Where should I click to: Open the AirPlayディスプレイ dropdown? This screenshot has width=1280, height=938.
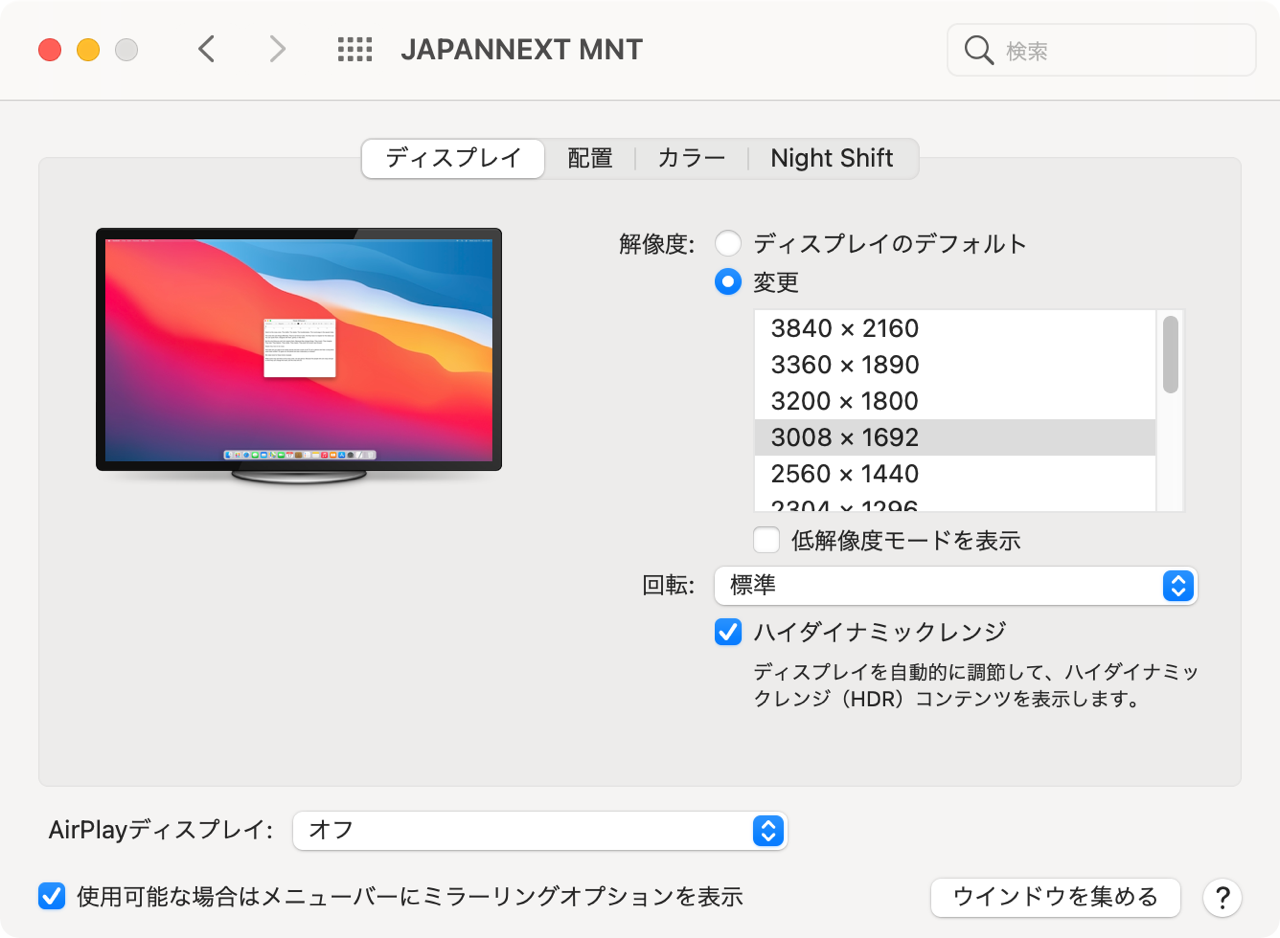pyautogui.click(x=540, y=830)
